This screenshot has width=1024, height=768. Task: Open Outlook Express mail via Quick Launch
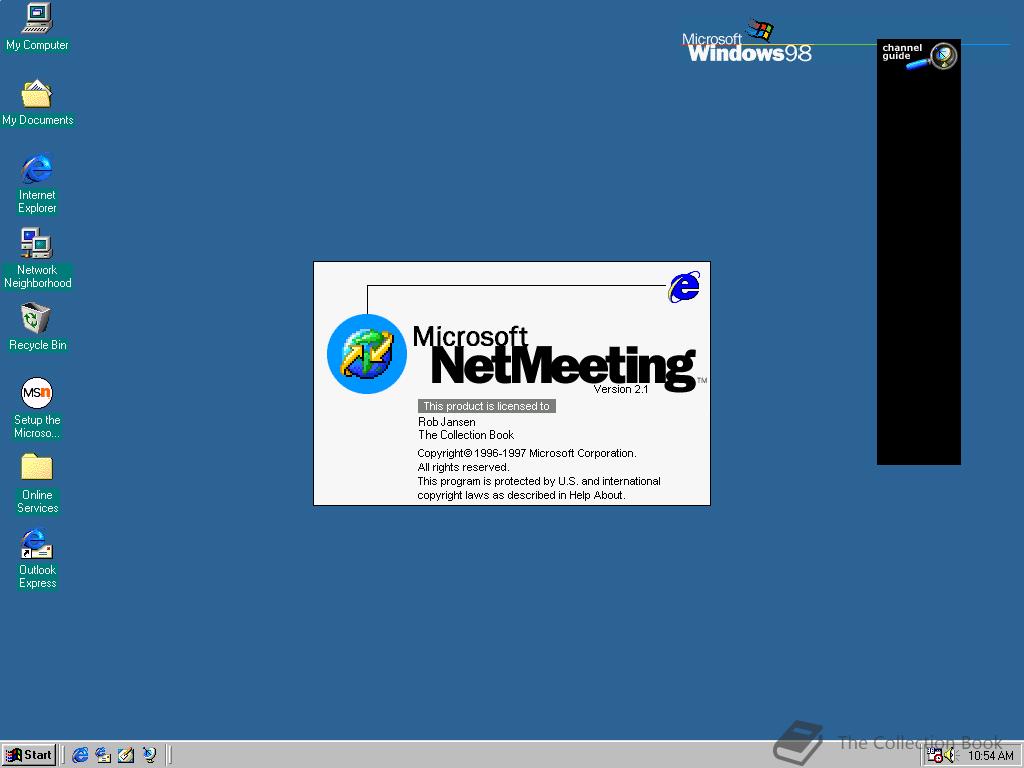point(103,755)
